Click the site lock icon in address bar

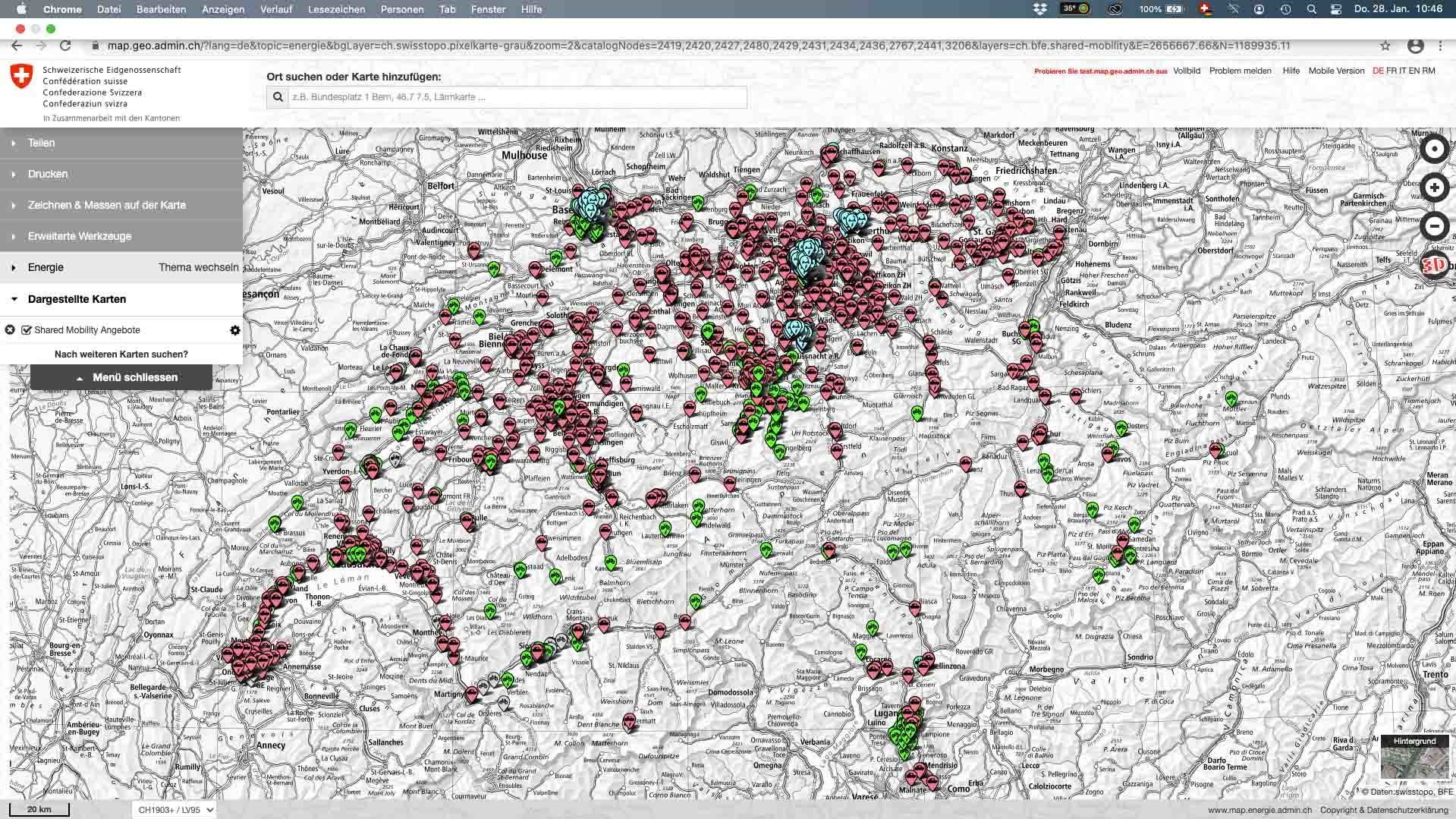click(x=95, y=46)
